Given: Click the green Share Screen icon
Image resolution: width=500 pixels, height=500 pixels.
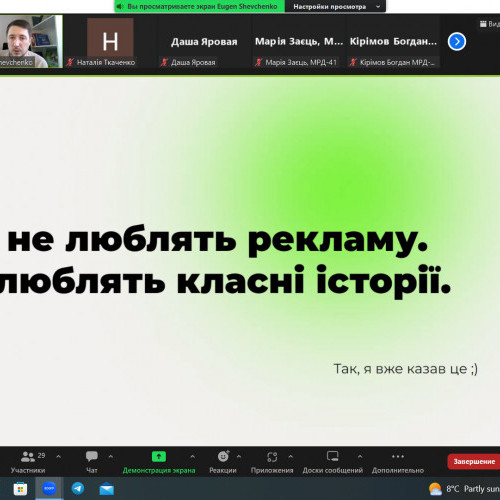Looking at the screenshot, I should (159, 456).
